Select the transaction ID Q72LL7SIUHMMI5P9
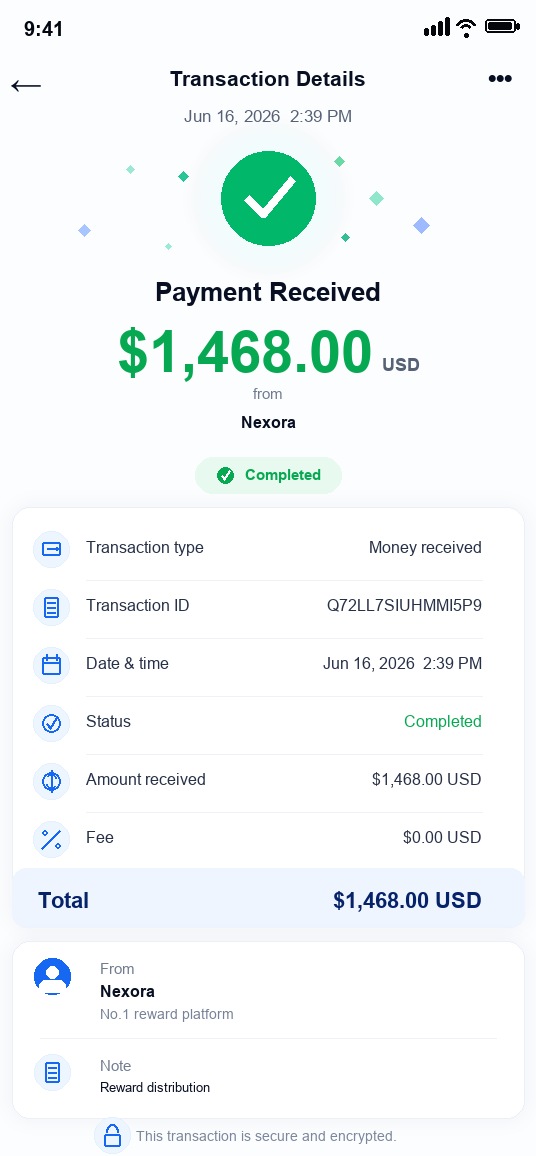This screenshot has width=536, height=1156. [x=404, y=606]
